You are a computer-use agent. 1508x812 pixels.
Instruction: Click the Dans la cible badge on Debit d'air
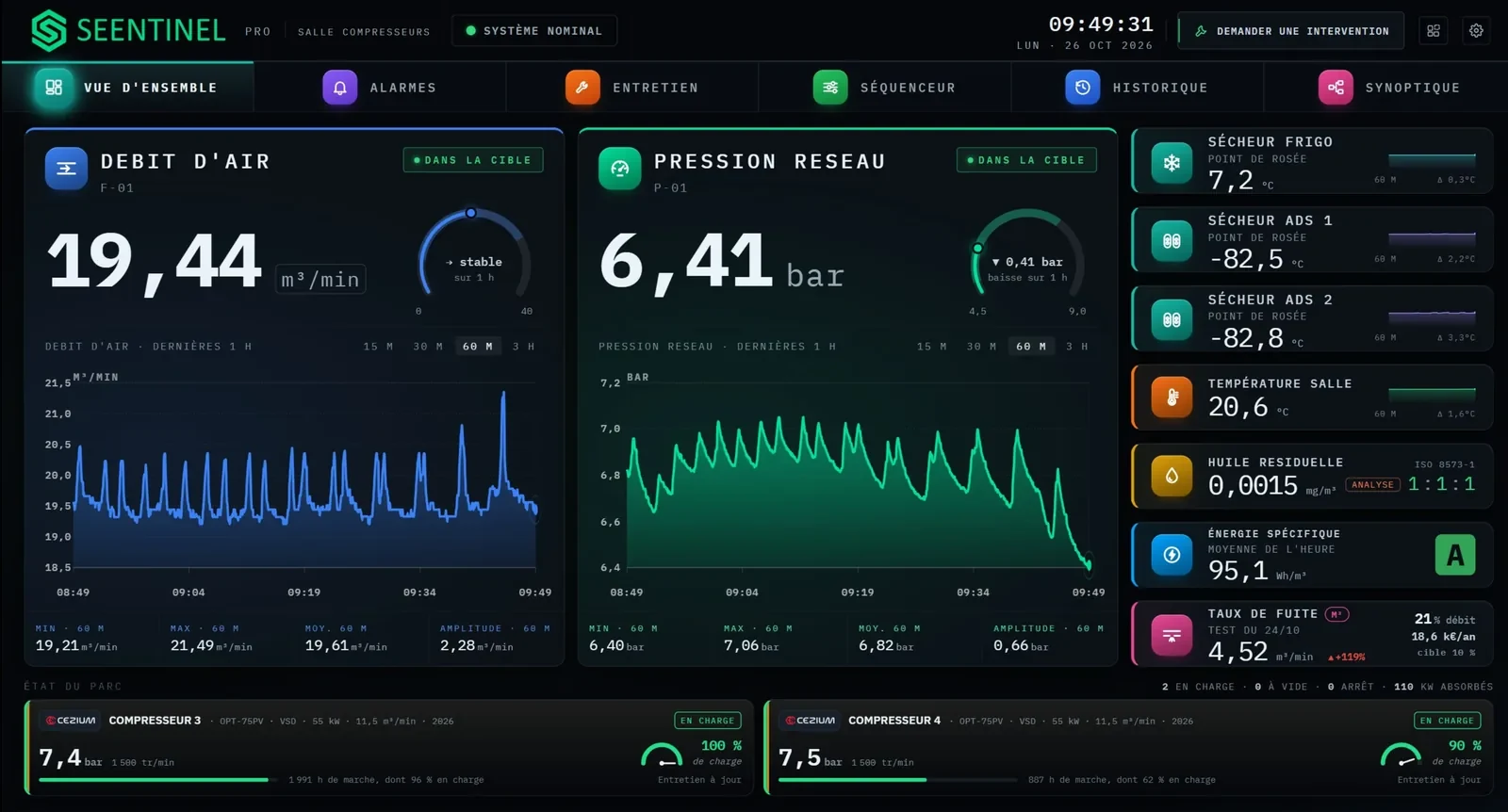pos(473,160)
